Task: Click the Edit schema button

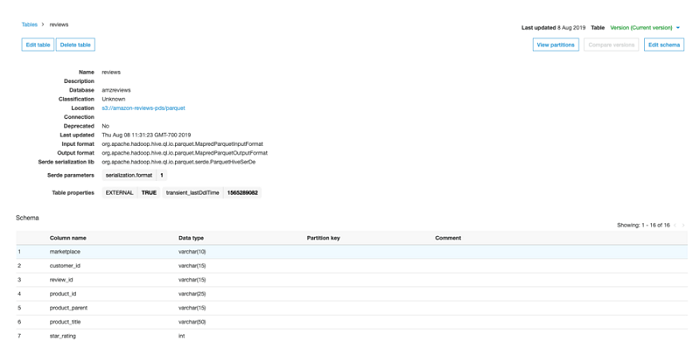Action: point(664,45)
